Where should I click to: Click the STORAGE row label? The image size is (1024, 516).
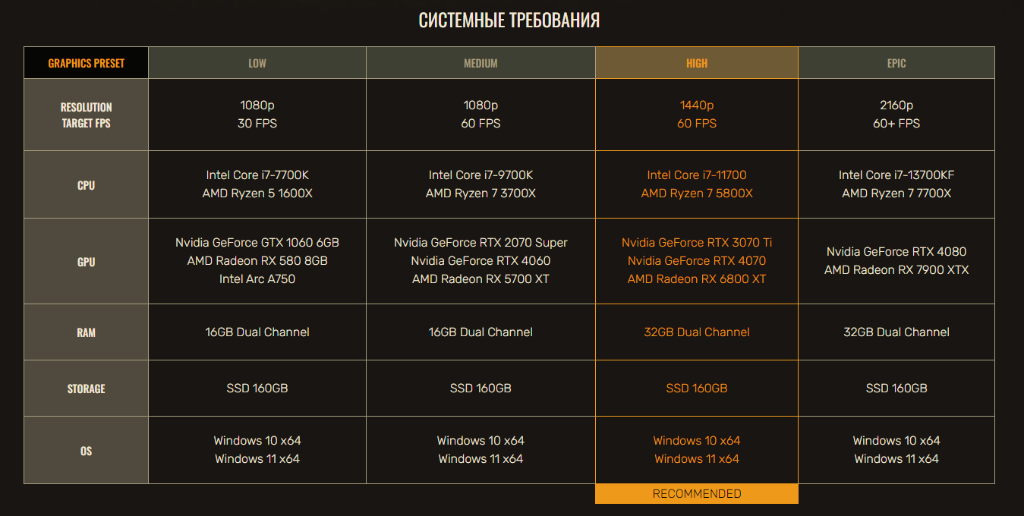pos(86,389)
